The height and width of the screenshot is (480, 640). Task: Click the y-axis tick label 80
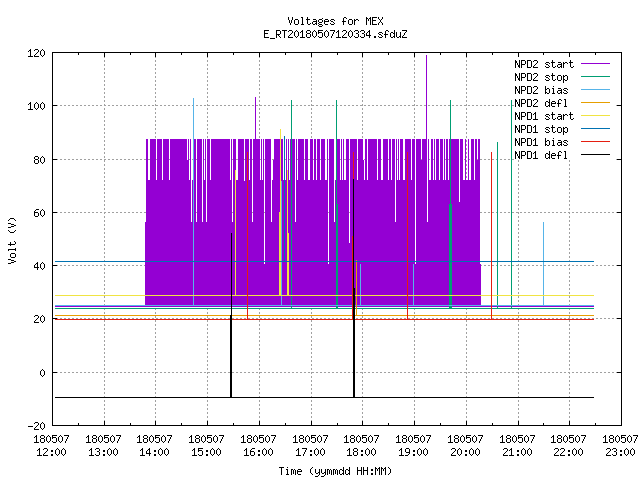click(39, 160)
